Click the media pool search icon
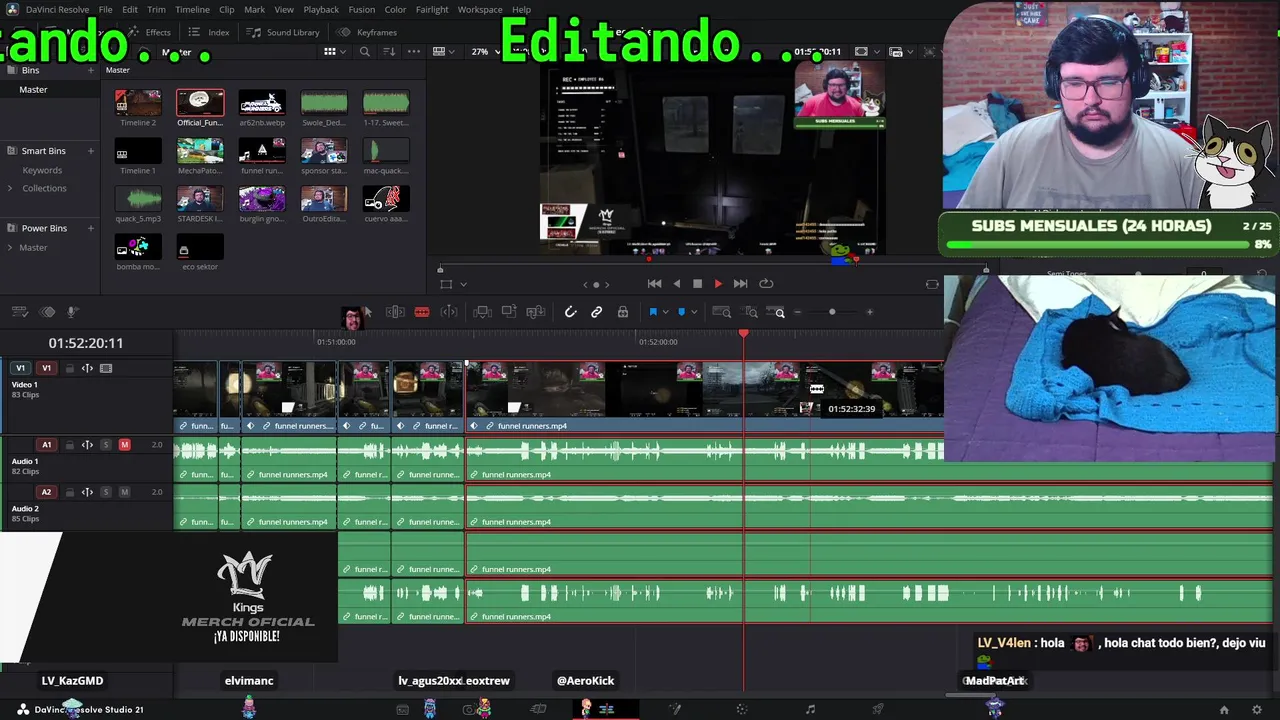 coord(365,52)
